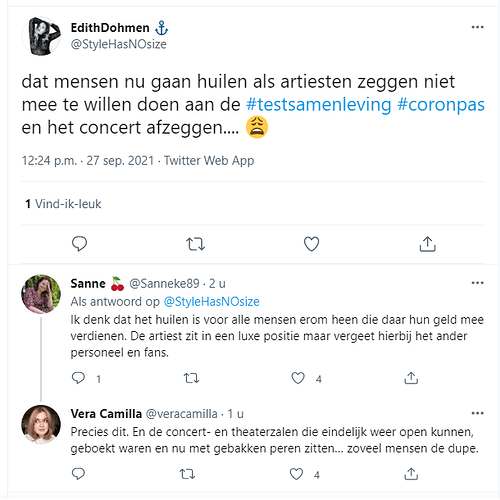Open more options menu on Vera Camilla's reply
Viewport: 500px width, 500px height.
tap(477, 413)
